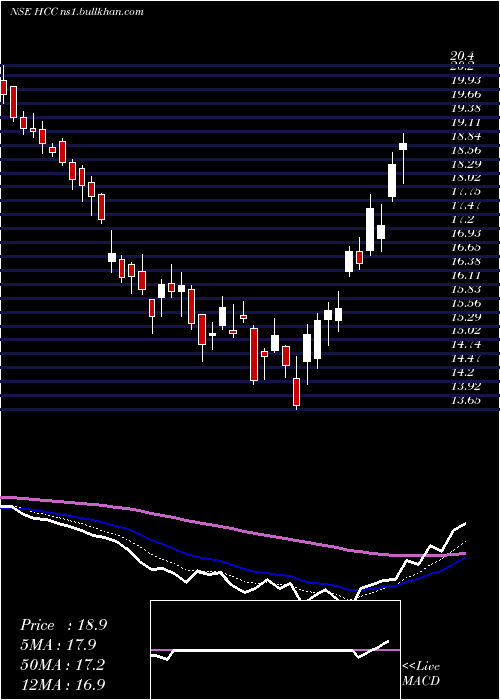Click the 13.65 price axis label
This screenshot has width=500, height=700.
466,400
